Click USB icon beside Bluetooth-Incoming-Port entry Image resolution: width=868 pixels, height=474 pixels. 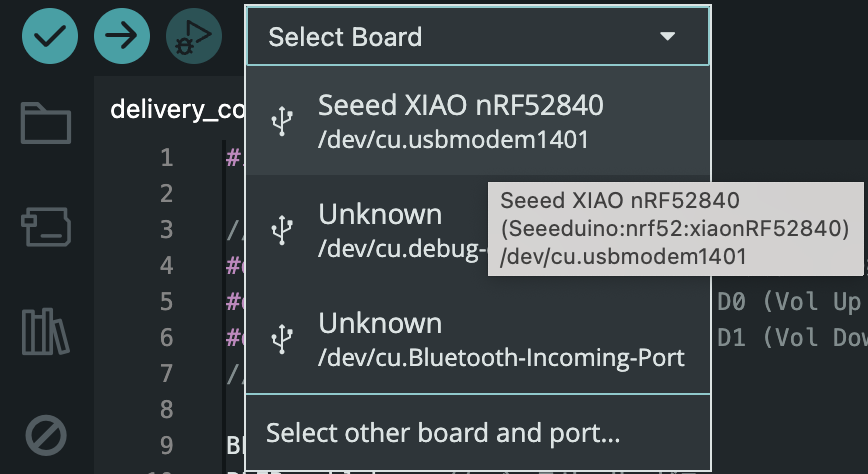(x=283, y=339)
